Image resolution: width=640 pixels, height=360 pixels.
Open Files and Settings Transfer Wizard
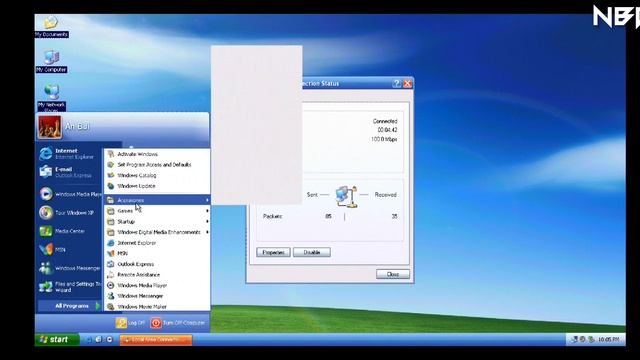(70, 287)
